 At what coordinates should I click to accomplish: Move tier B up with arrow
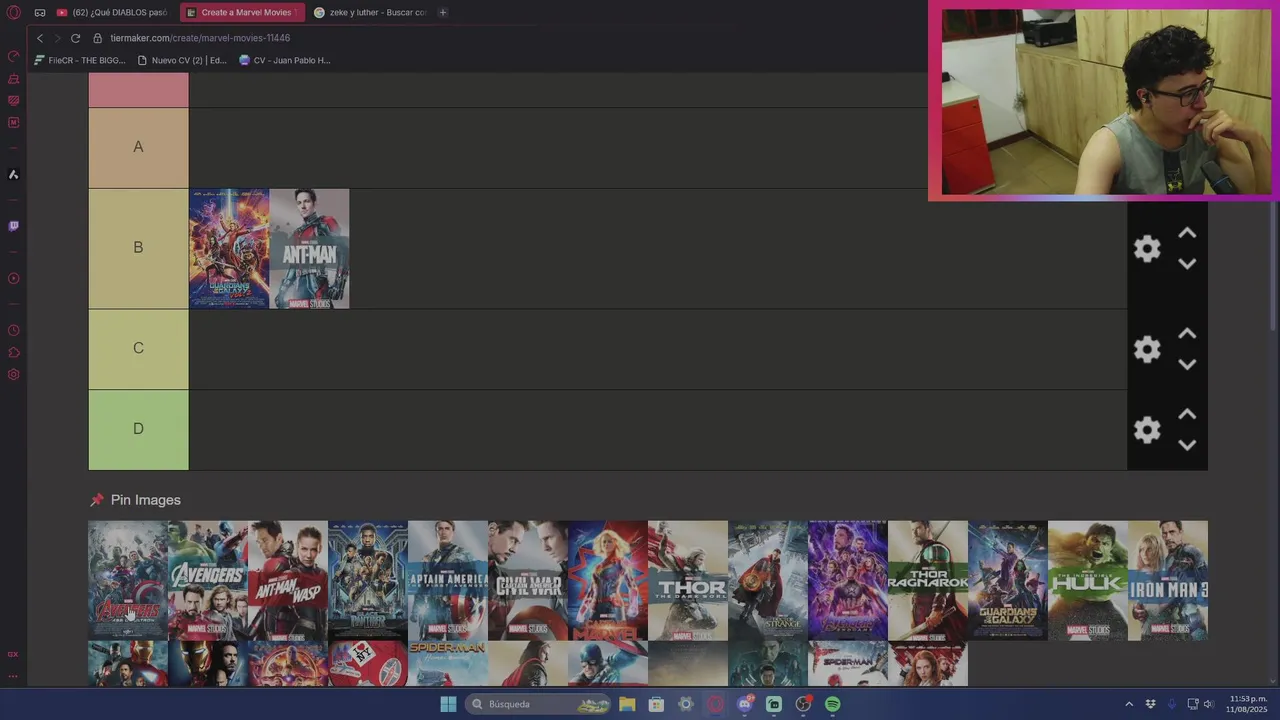click(1187, 233)
